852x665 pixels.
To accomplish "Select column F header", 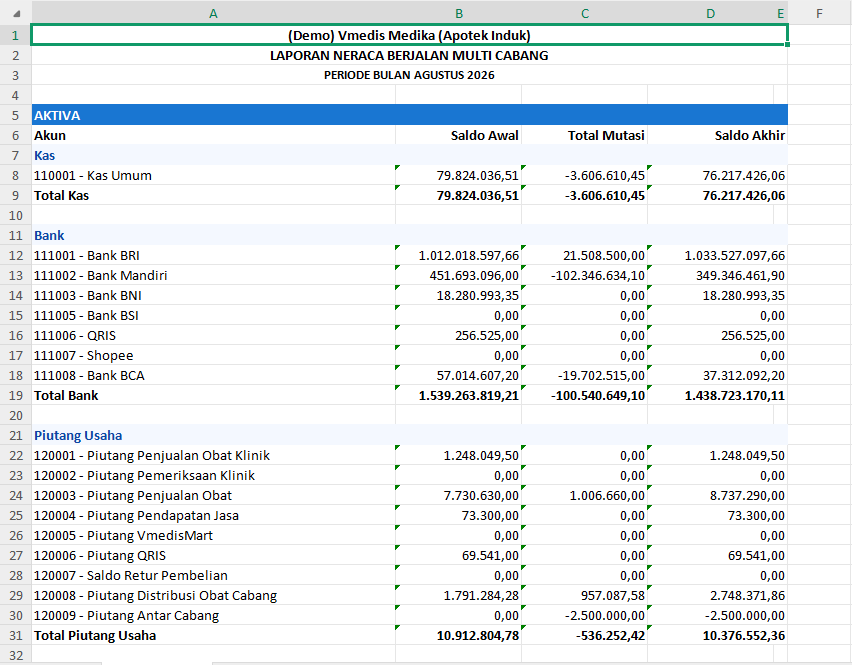I will click(819, 14).
